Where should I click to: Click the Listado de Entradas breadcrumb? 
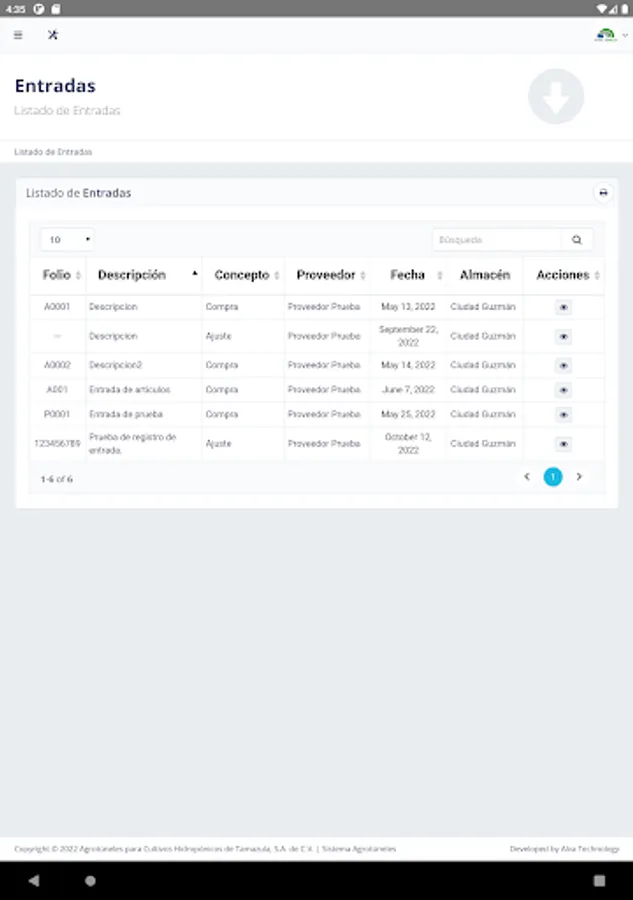[53, 152]
